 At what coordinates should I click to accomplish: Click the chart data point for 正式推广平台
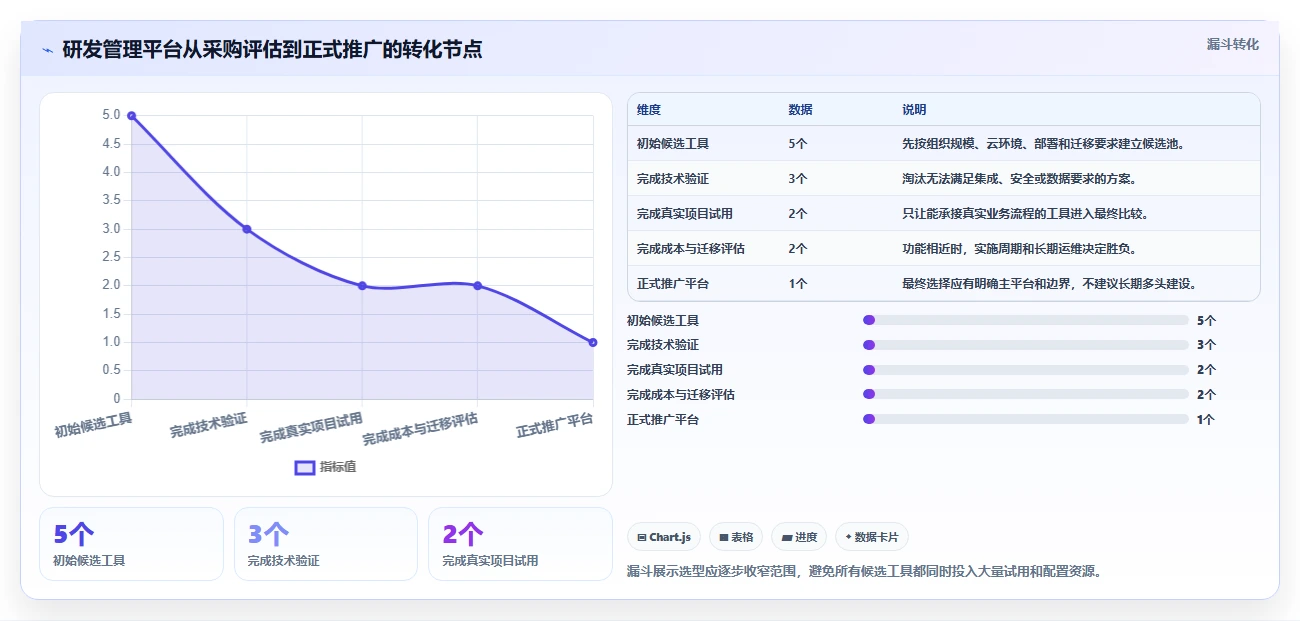click(x=593, y=342)
